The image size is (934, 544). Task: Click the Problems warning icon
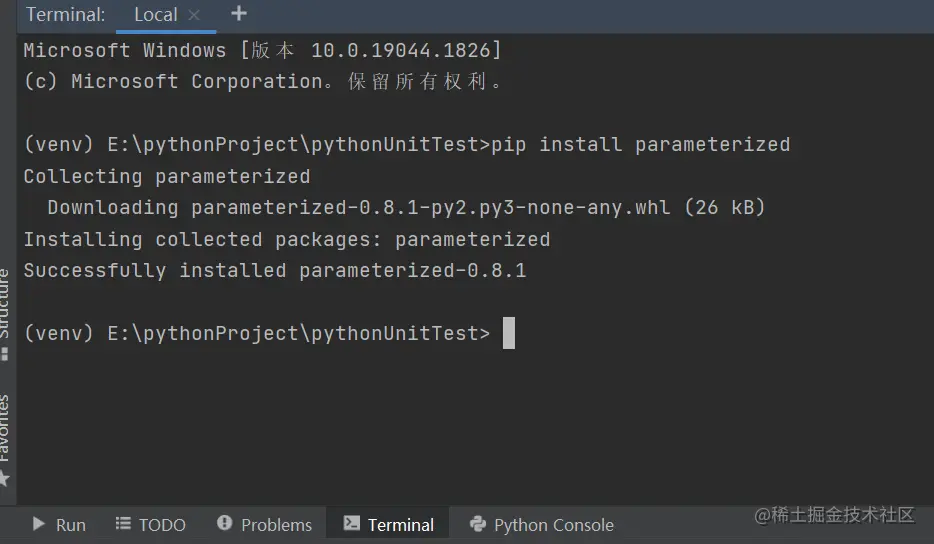[x=225, y=523]
